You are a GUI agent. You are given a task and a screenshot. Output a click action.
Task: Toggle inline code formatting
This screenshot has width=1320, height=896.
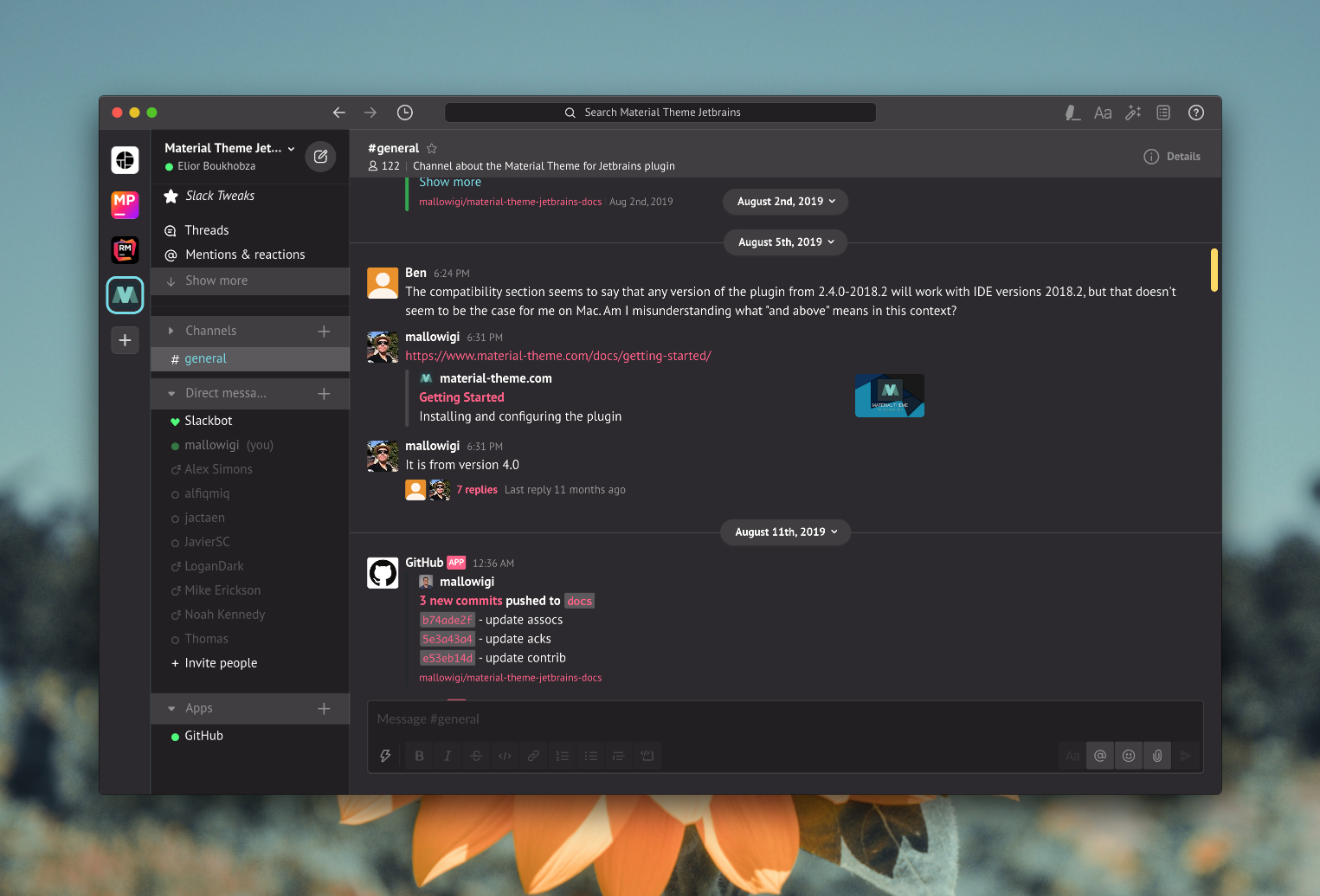[x=505, y=756]
